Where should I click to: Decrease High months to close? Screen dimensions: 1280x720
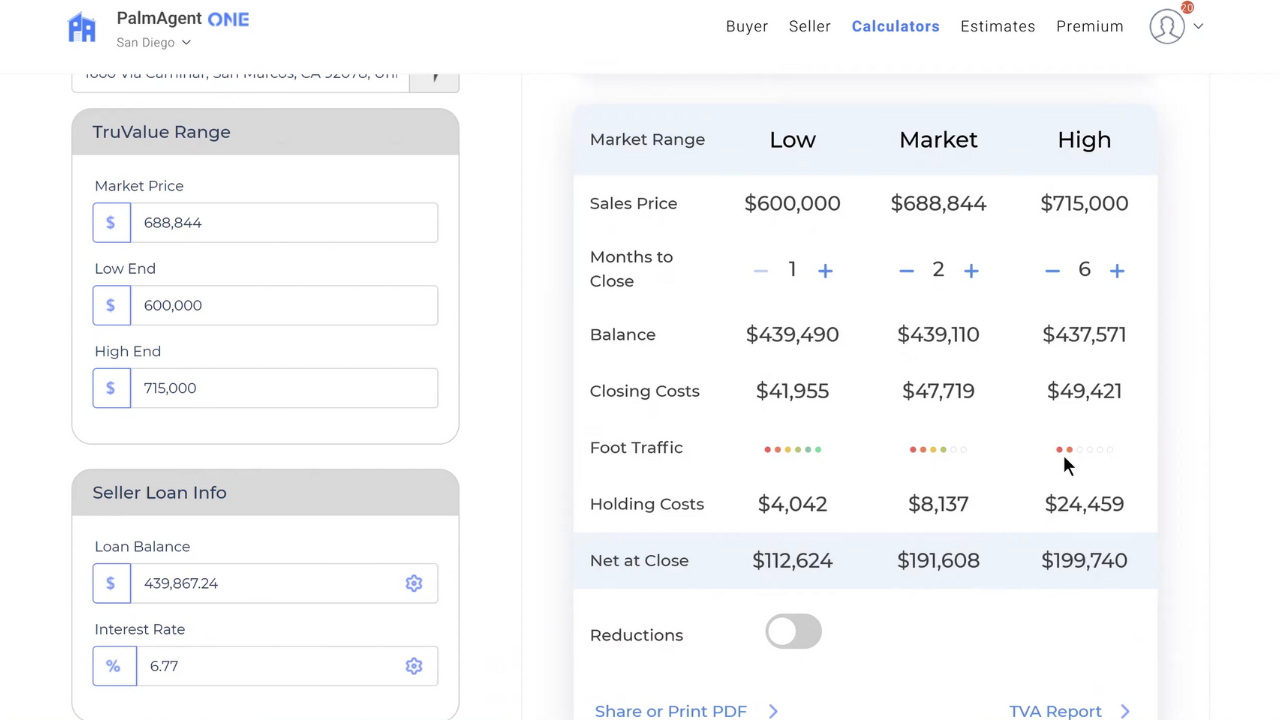click(x=1052, y=270)
